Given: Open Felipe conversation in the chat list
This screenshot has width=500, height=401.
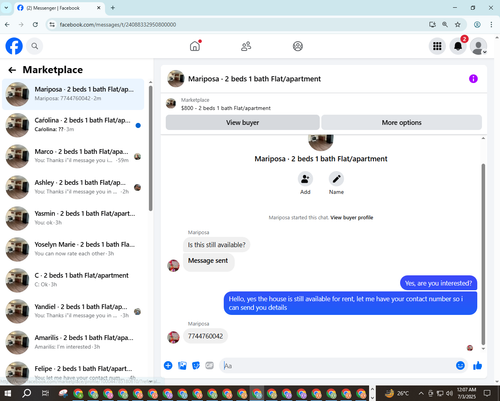Looking at the screenshot, I should pos(73,372).
